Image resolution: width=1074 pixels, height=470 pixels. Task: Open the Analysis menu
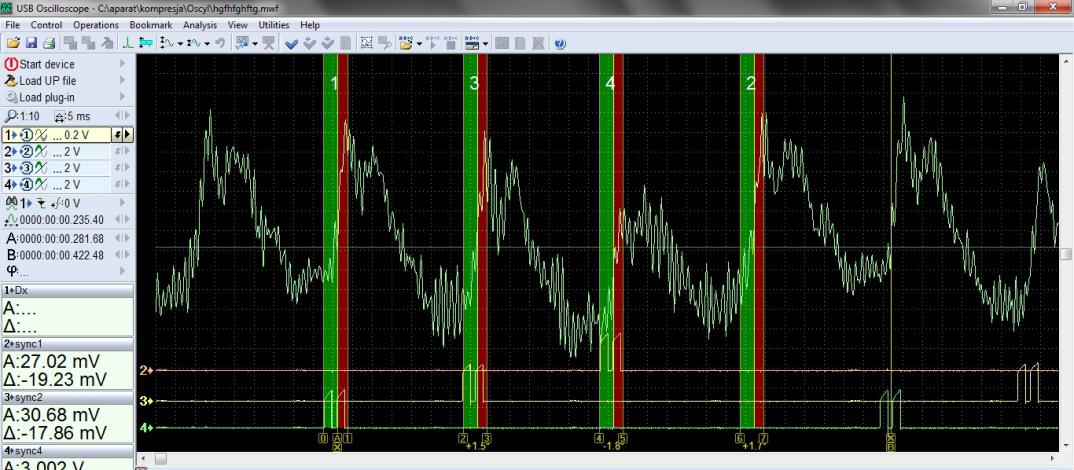(x=200, y=24)
